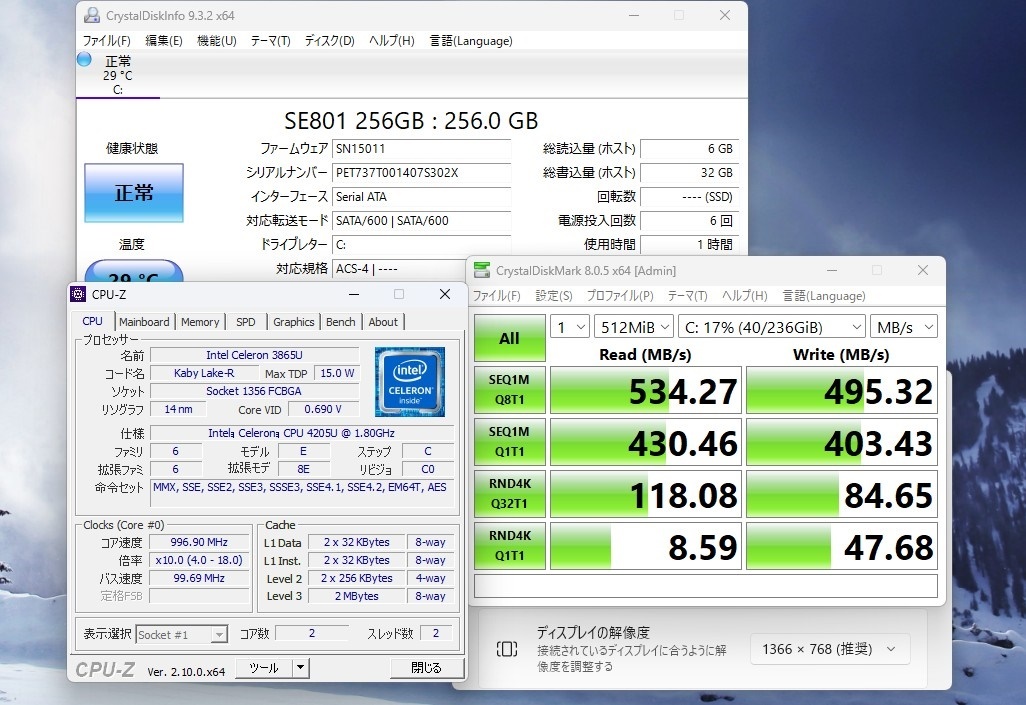Click the CrystalDiskInfo app icon in title bar
Viewport: 1026px width, 705px height.
[x=92, y=15]
